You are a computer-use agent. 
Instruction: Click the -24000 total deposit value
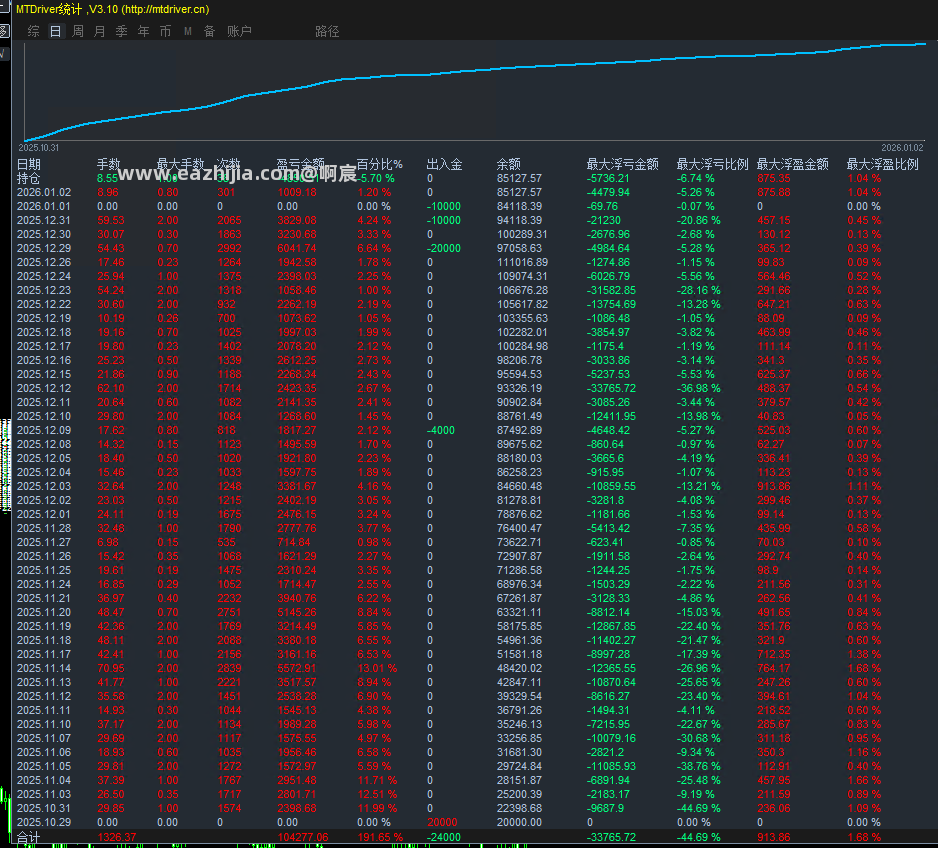coord(443,837)
